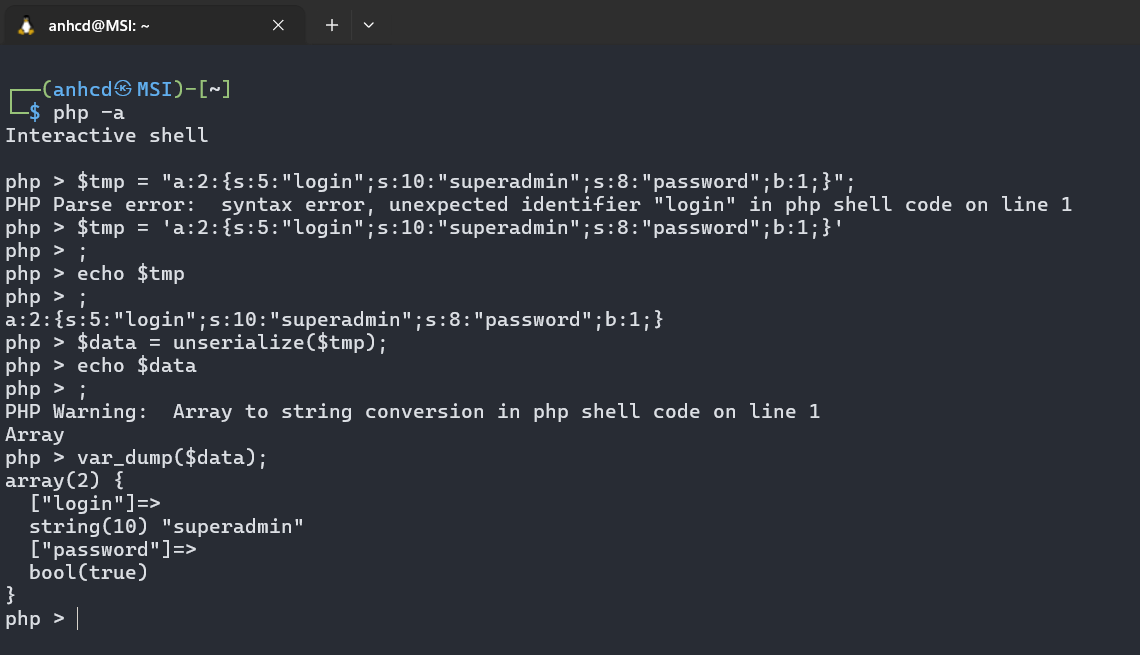Close the anhcd@MSI terminal tab

pos(276,26)
